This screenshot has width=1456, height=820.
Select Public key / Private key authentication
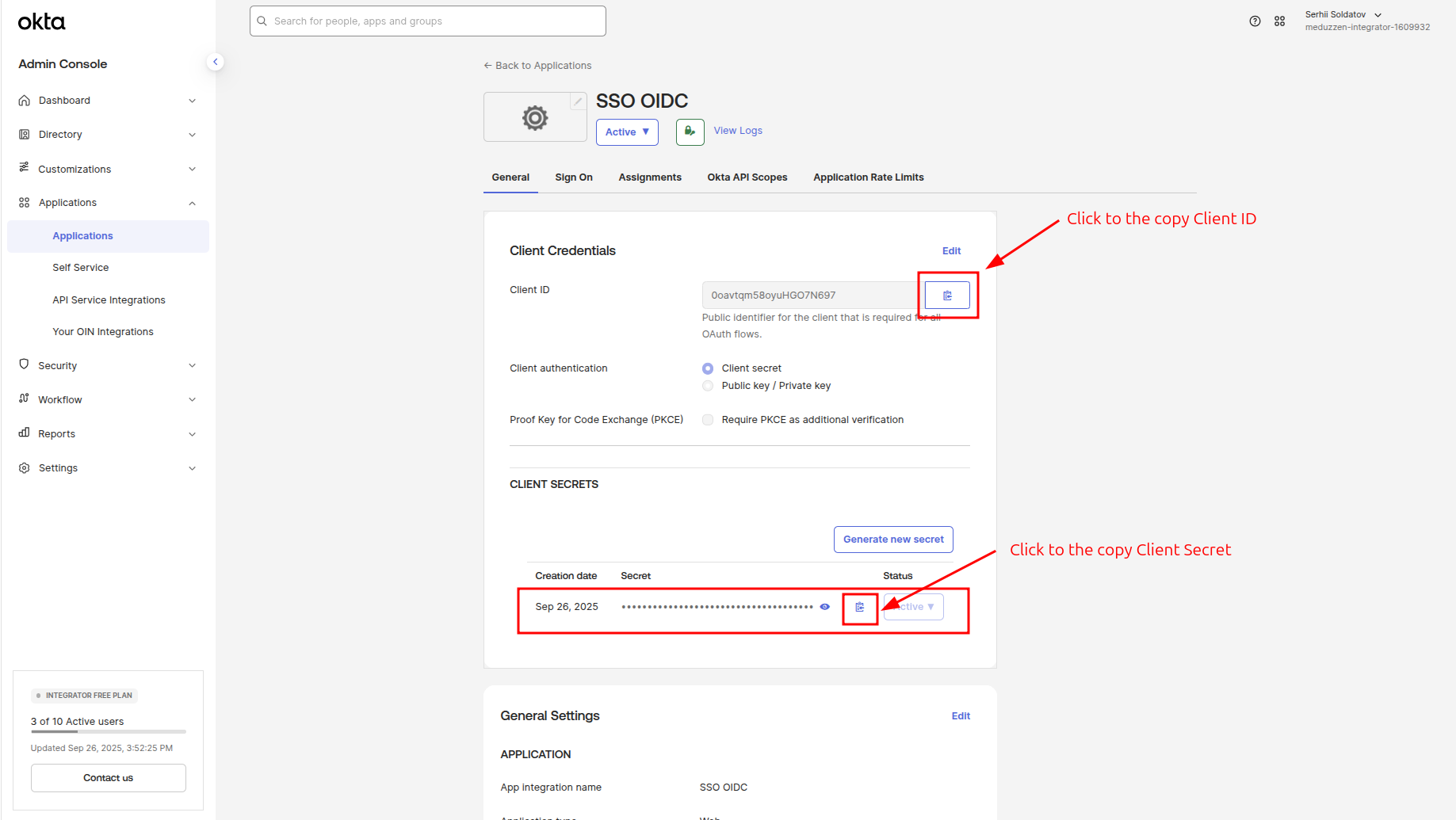(708, 386)
